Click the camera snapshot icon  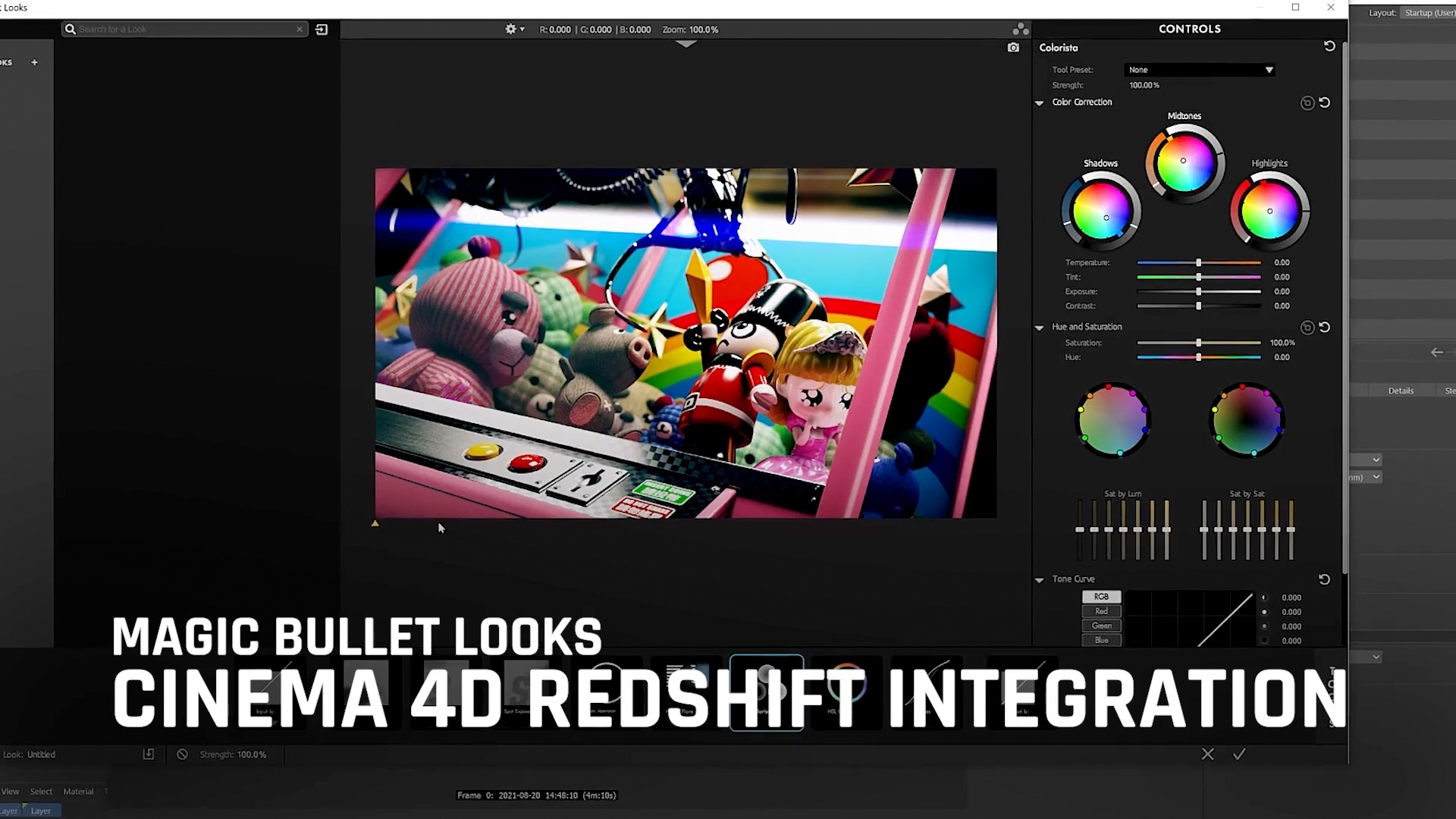(1013, 47)
